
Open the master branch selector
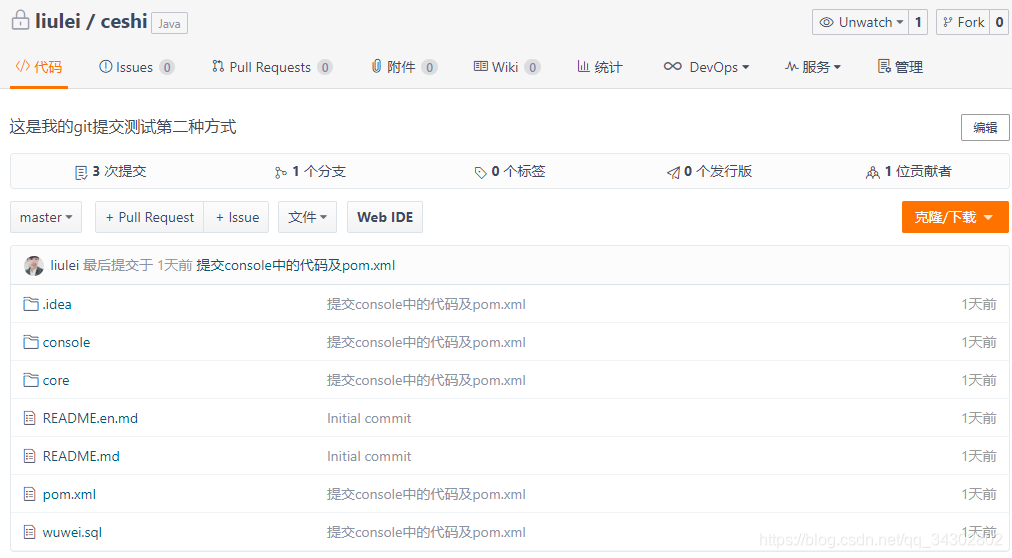pos(46,217)
